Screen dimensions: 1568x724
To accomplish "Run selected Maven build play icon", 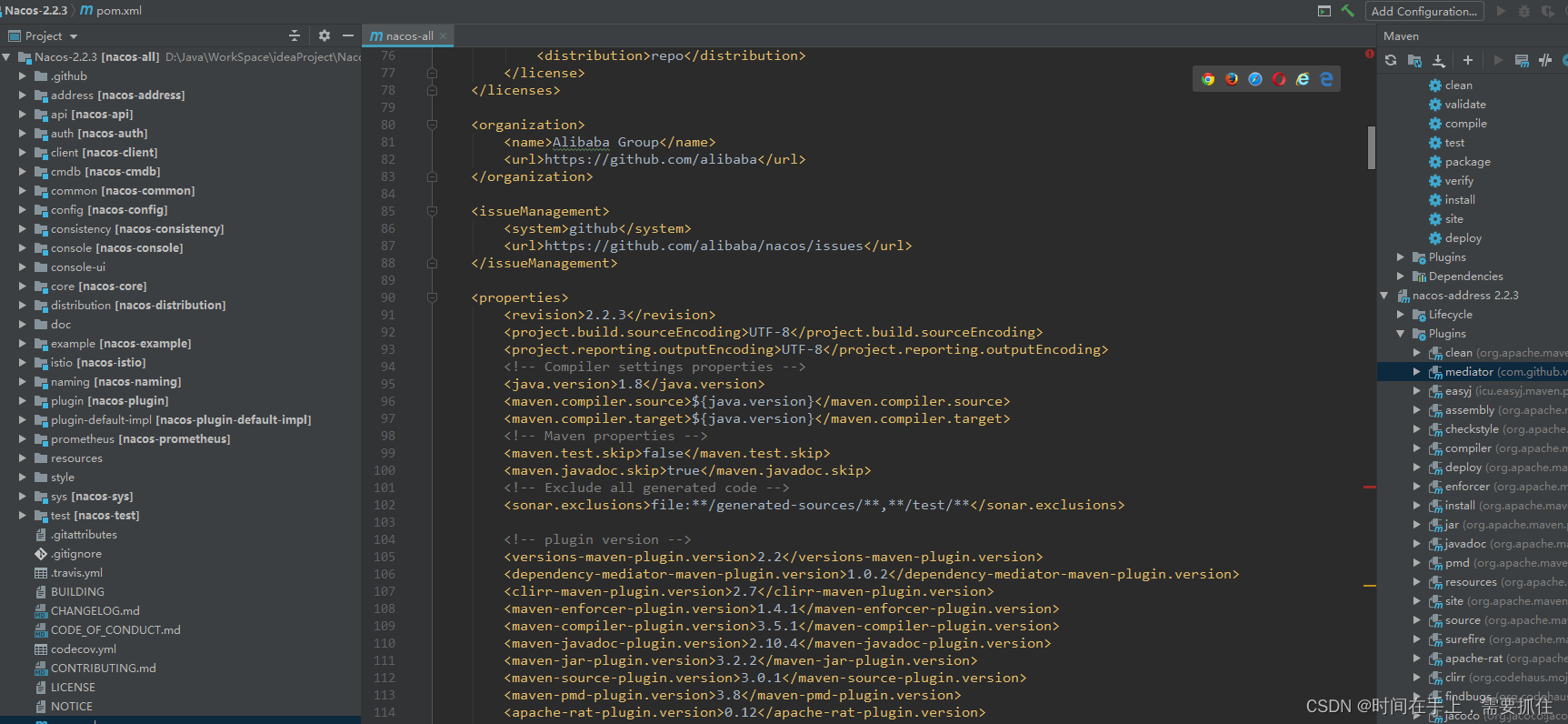I will pyautogui.click(x=1498, y=60).
